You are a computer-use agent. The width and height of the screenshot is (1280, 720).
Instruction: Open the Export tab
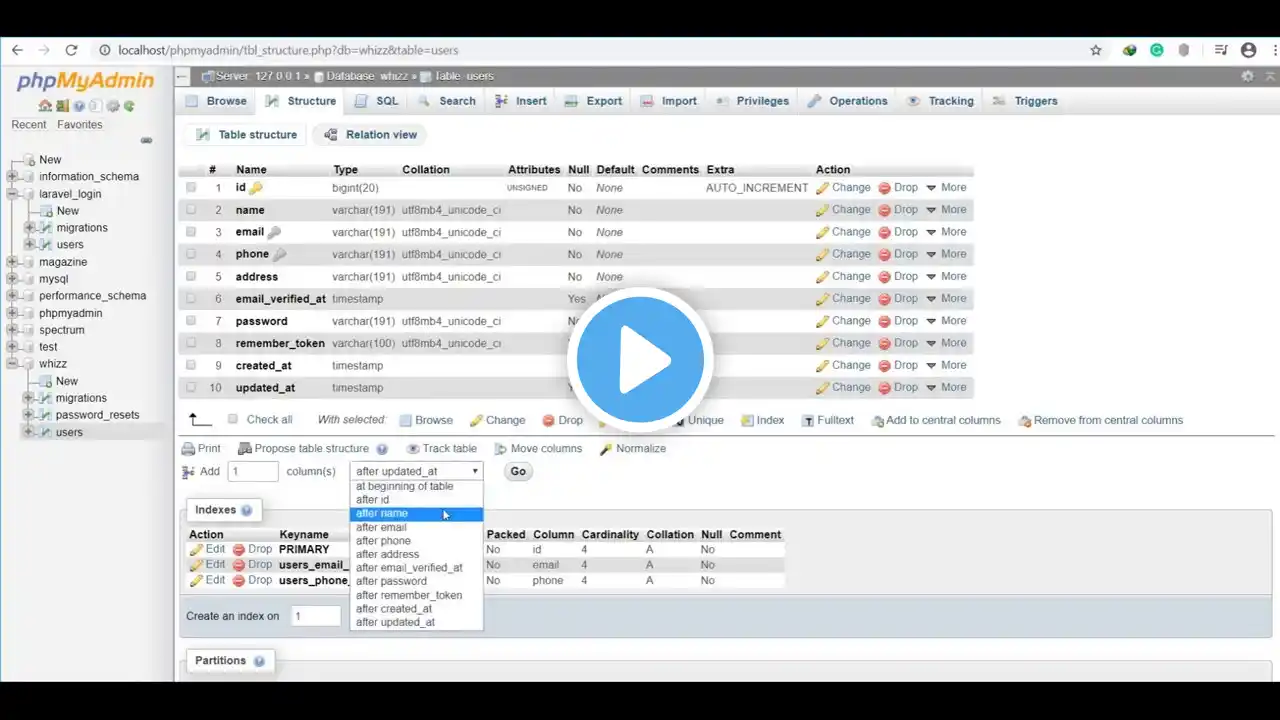593,101
